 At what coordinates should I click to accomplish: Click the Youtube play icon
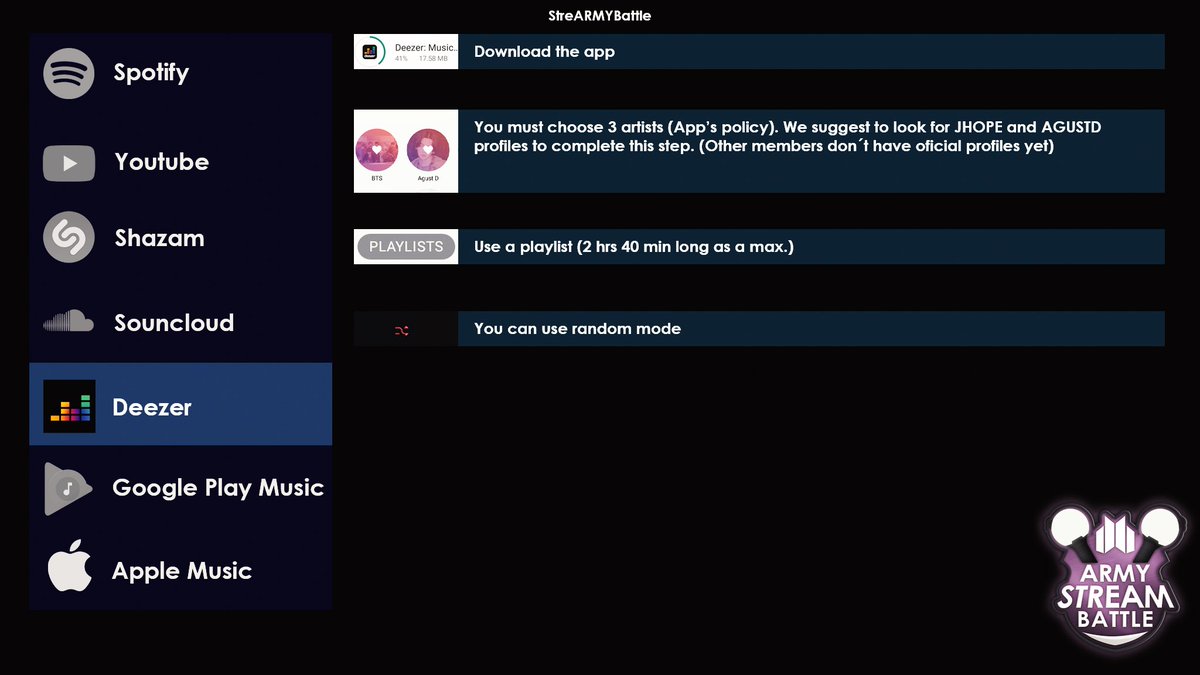(x=69, y=163)
